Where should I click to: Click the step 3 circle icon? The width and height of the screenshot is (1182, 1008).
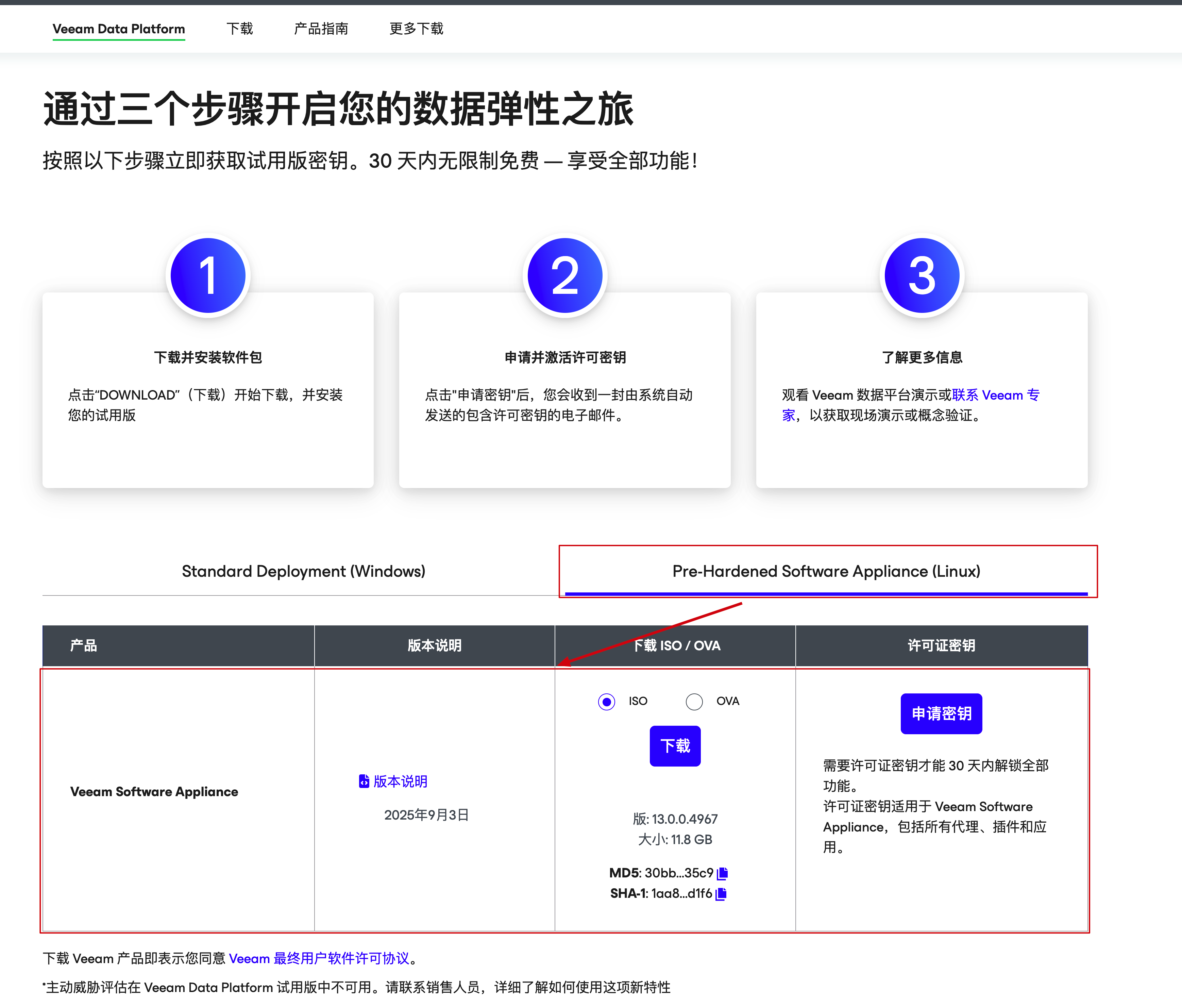pyautogui.click(x=922, y=275)
